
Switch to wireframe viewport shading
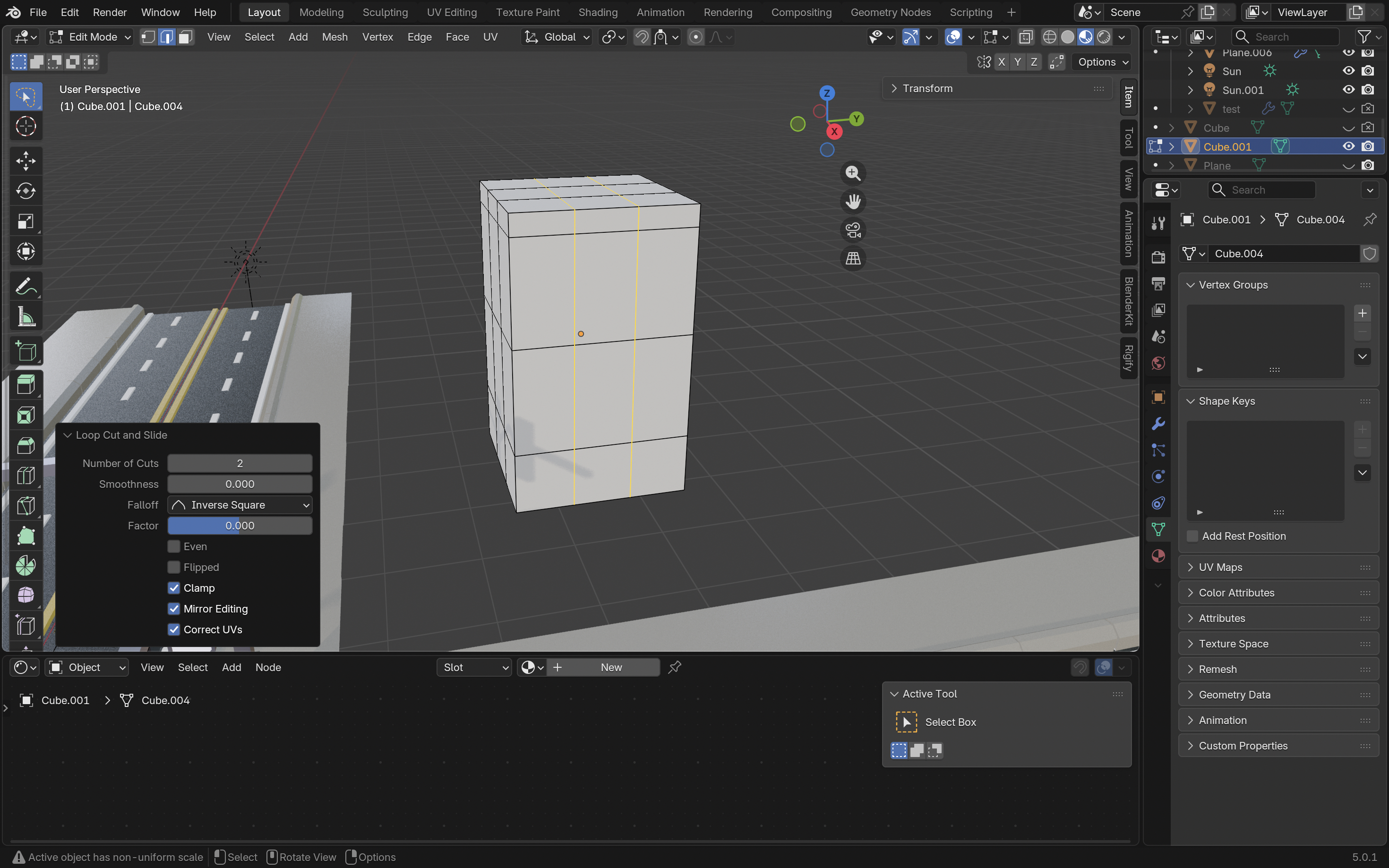click(1049, 37)
